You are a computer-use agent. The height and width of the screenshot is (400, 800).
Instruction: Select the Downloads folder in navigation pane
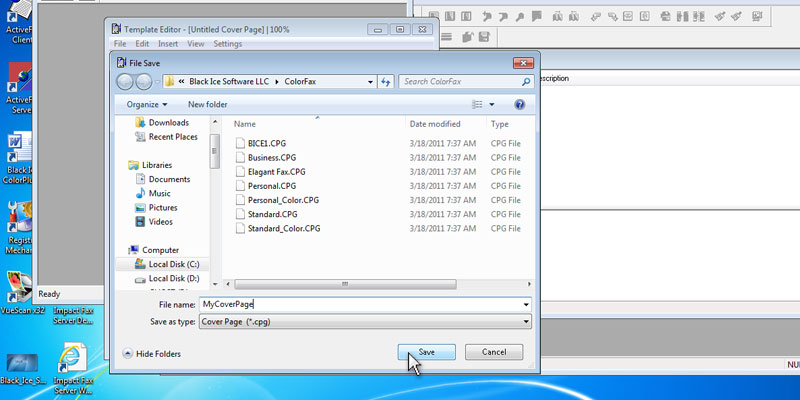point(168,123)
